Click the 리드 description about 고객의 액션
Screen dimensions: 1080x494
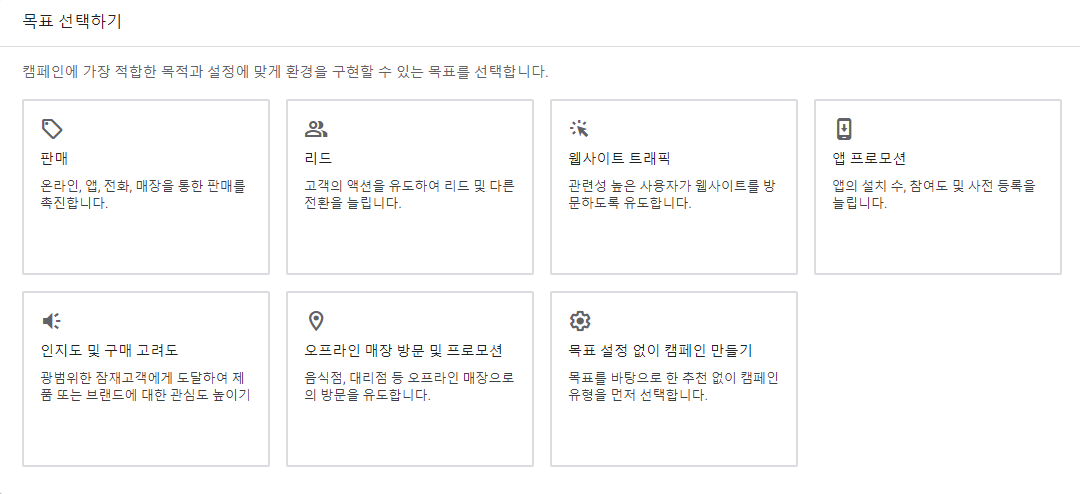click(x=410, y=195)
